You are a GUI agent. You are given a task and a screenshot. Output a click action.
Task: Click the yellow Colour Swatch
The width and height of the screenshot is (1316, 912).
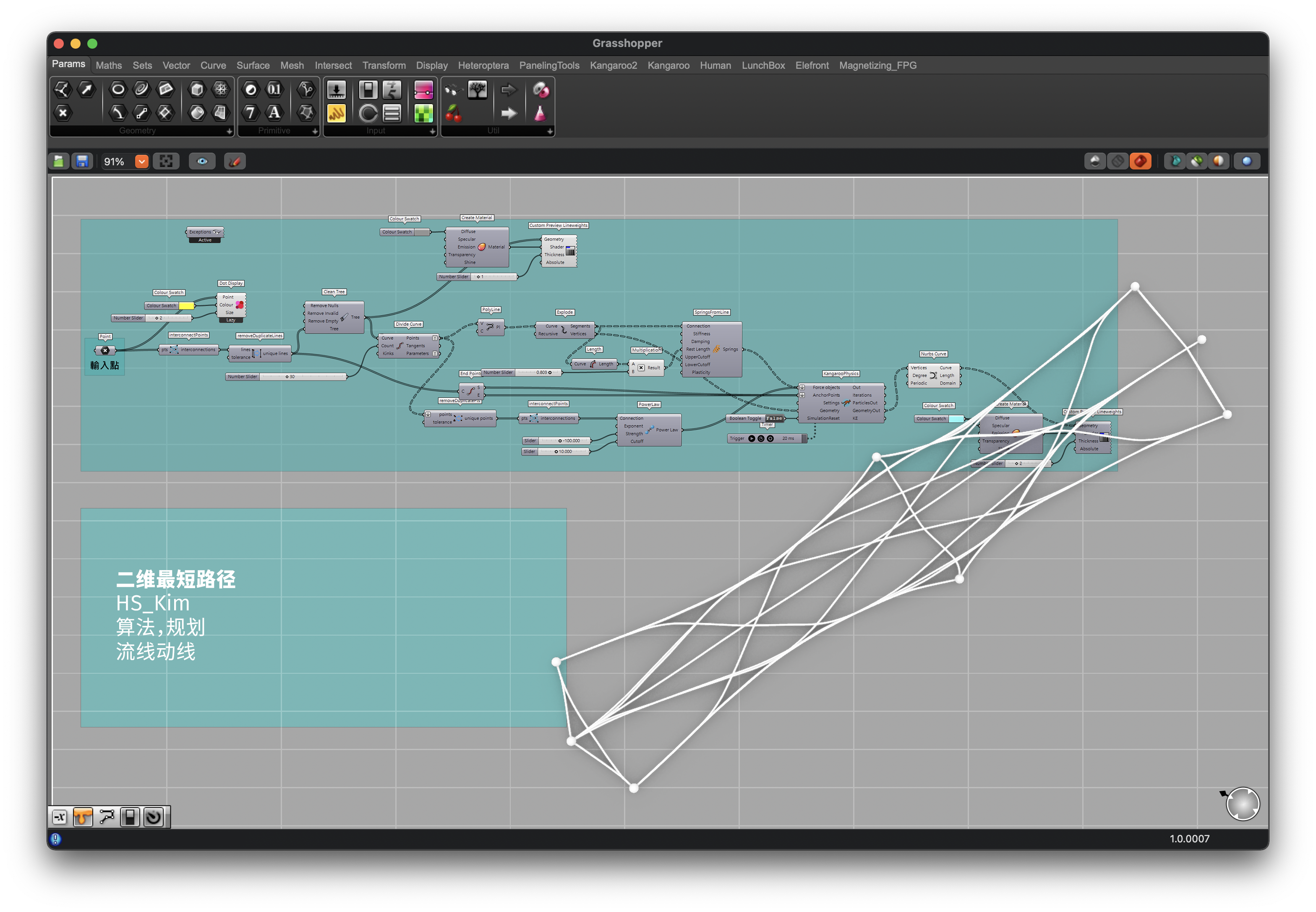pyautogui.click(x=186, y=306)
